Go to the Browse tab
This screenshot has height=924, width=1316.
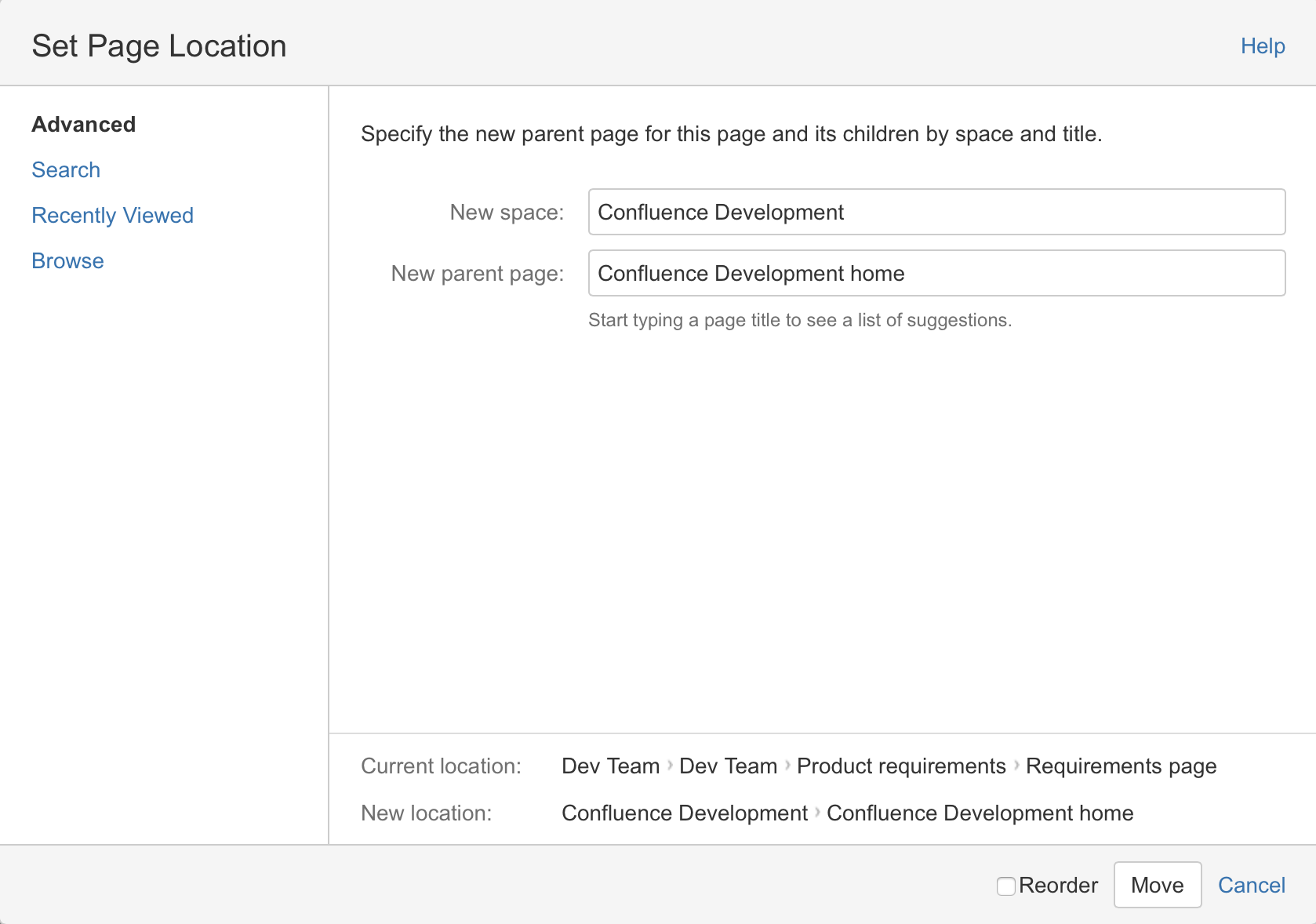[x=67, y=261]
